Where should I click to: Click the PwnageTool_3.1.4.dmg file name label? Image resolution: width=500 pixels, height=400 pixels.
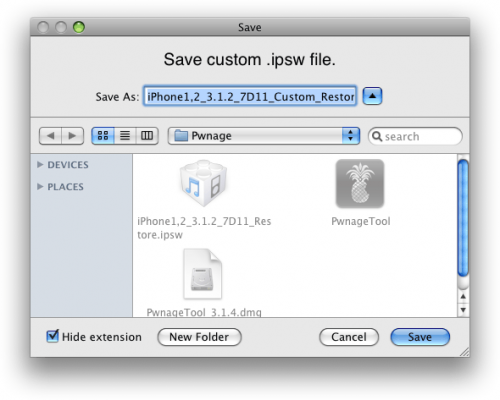204,312
